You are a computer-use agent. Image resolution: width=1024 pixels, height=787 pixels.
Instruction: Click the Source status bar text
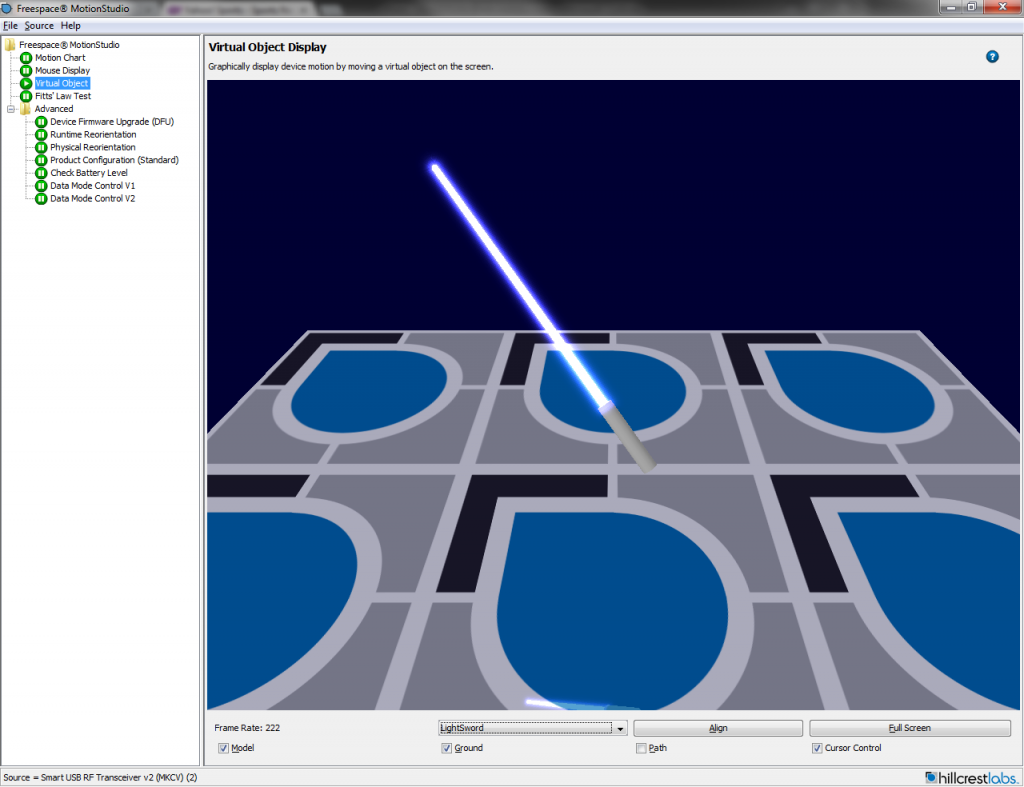pos(101,777)
